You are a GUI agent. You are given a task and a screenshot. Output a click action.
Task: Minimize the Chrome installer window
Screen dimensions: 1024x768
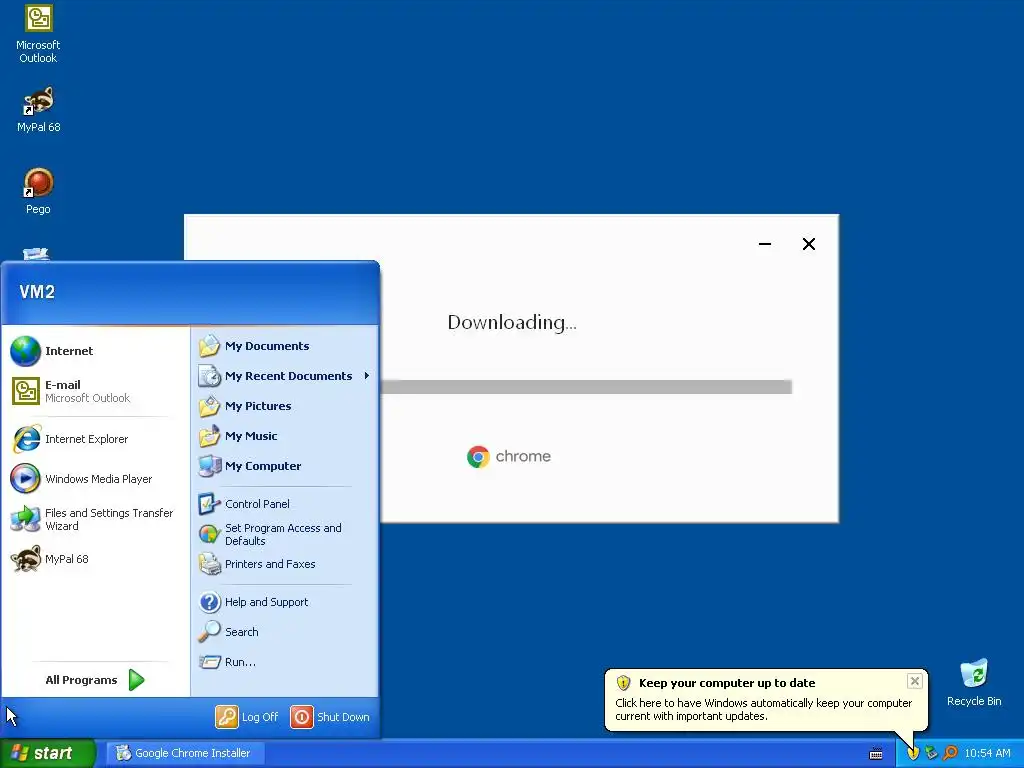[765, 244]
